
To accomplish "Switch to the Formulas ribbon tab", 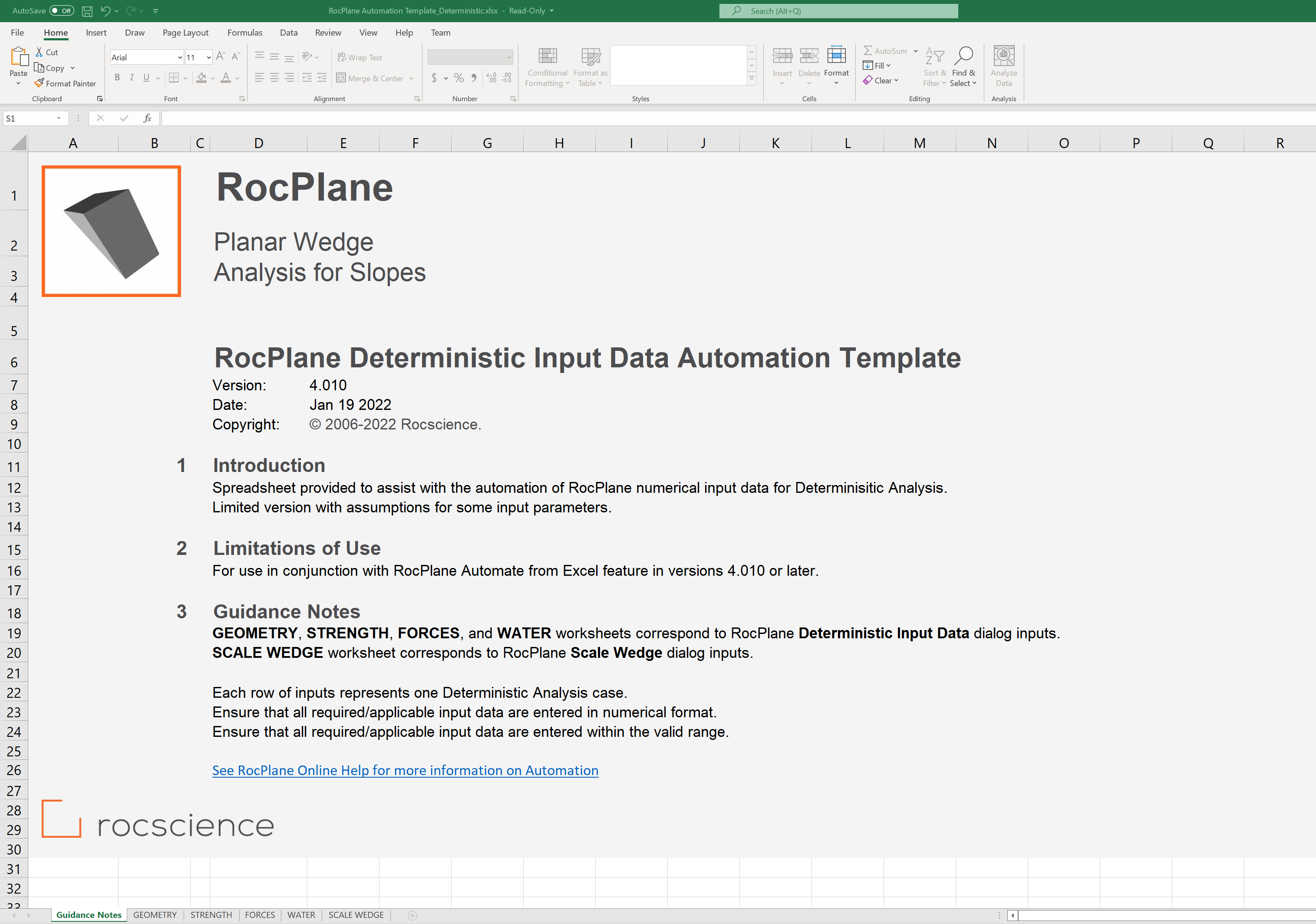I will (245, 33).
